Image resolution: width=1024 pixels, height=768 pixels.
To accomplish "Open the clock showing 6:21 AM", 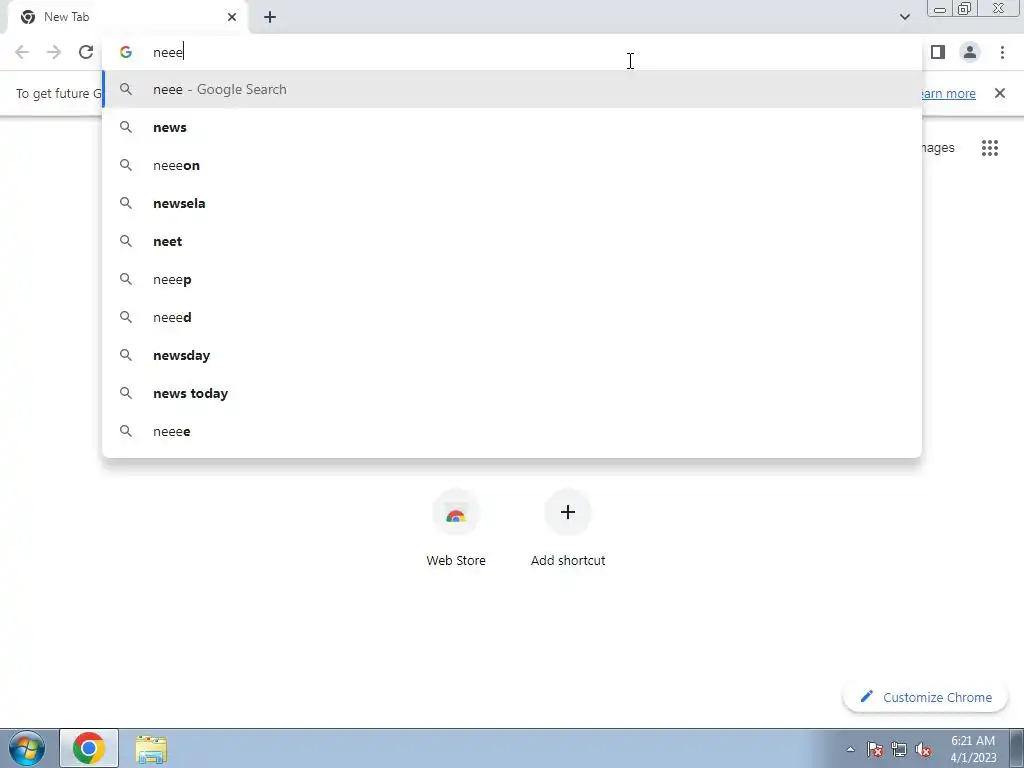I will pyautogui.click(x=972, y=749).
